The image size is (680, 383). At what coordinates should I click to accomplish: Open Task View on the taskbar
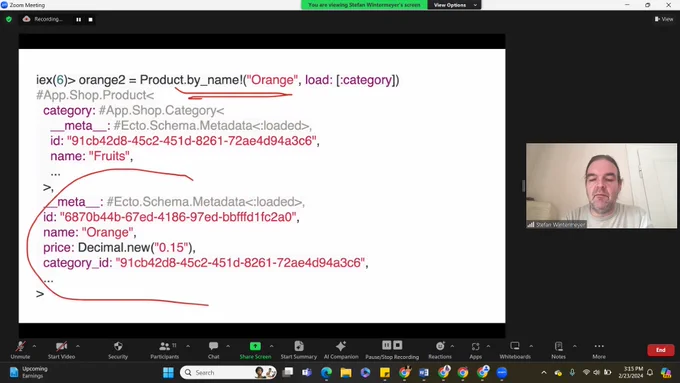point(288,373)
